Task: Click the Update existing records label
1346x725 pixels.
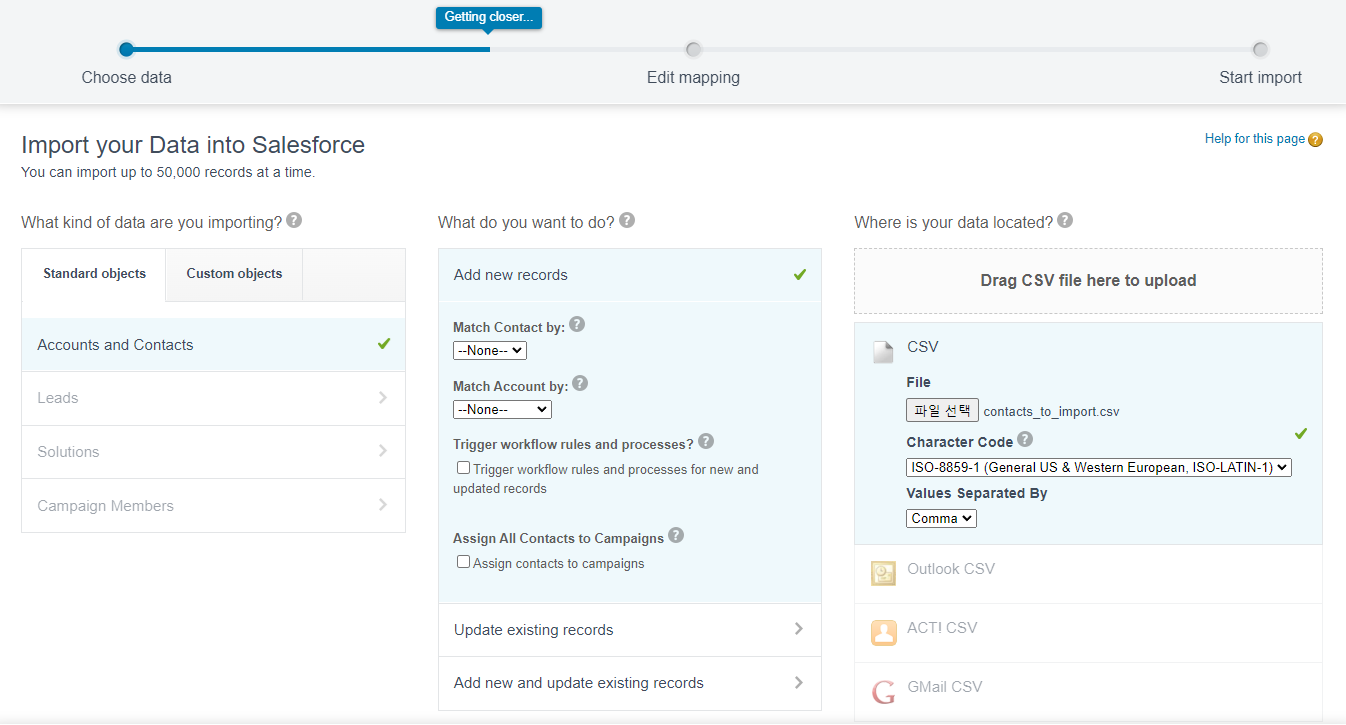Action: click(x=533, y=630)
